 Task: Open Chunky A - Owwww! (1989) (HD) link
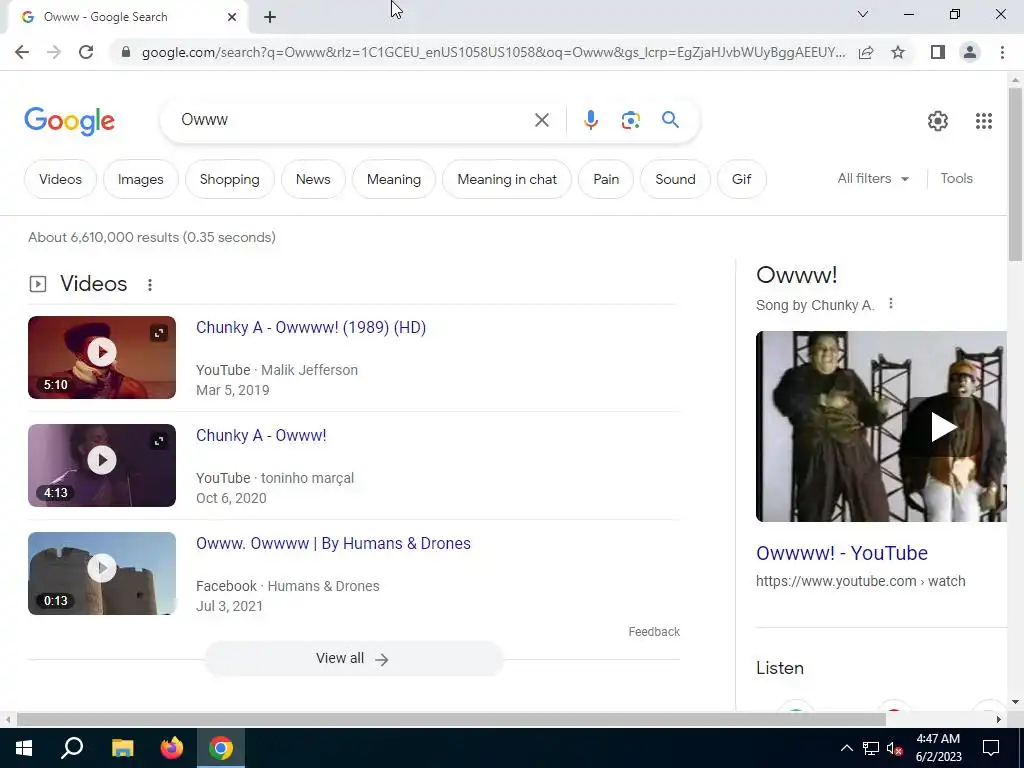[x=311, y=327]
